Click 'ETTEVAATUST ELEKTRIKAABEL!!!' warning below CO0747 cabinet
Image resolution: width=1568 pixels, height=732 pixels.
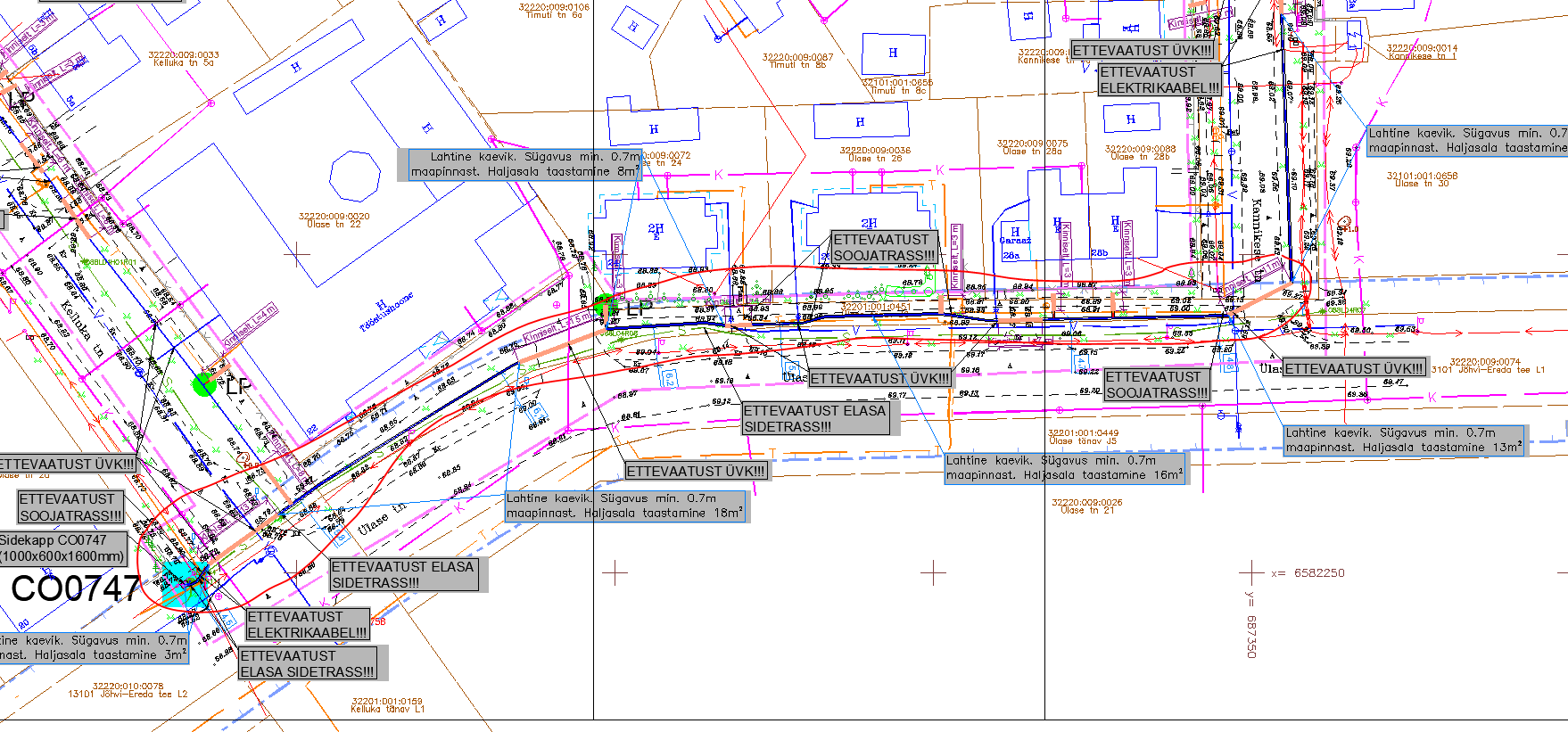[x=307, y=624]
